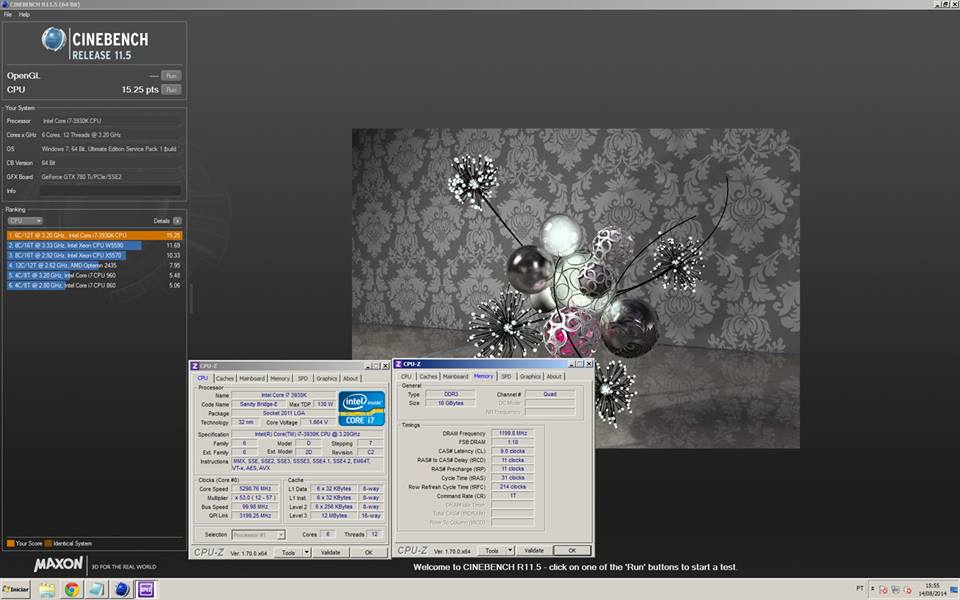Viewport: 960px width, 600px height.
Task: Select ranking row AMD Opteron 2435
Action: (x=94, y=265)
